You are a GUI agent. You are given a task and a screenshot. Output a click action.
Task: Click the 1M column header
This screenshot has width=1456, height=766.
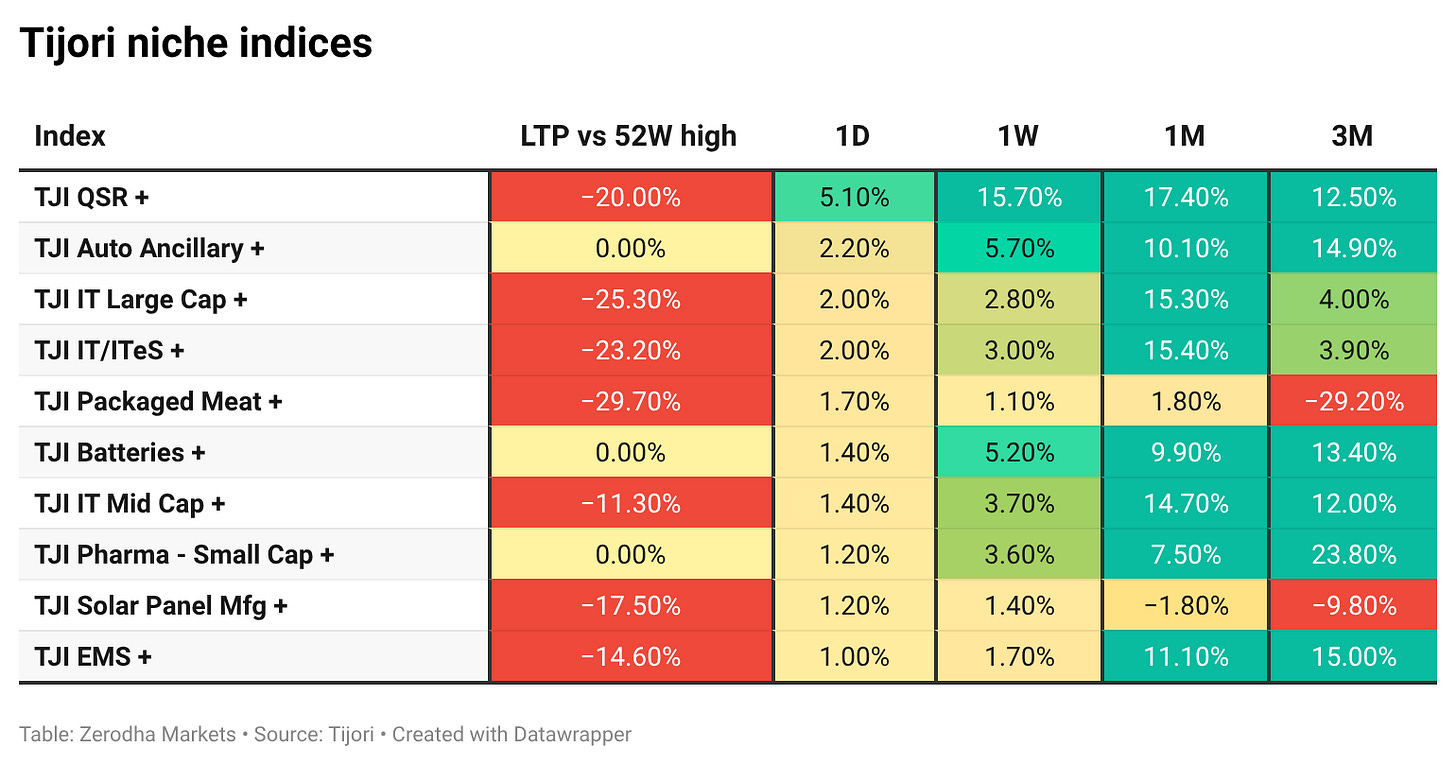(1185, 135)
